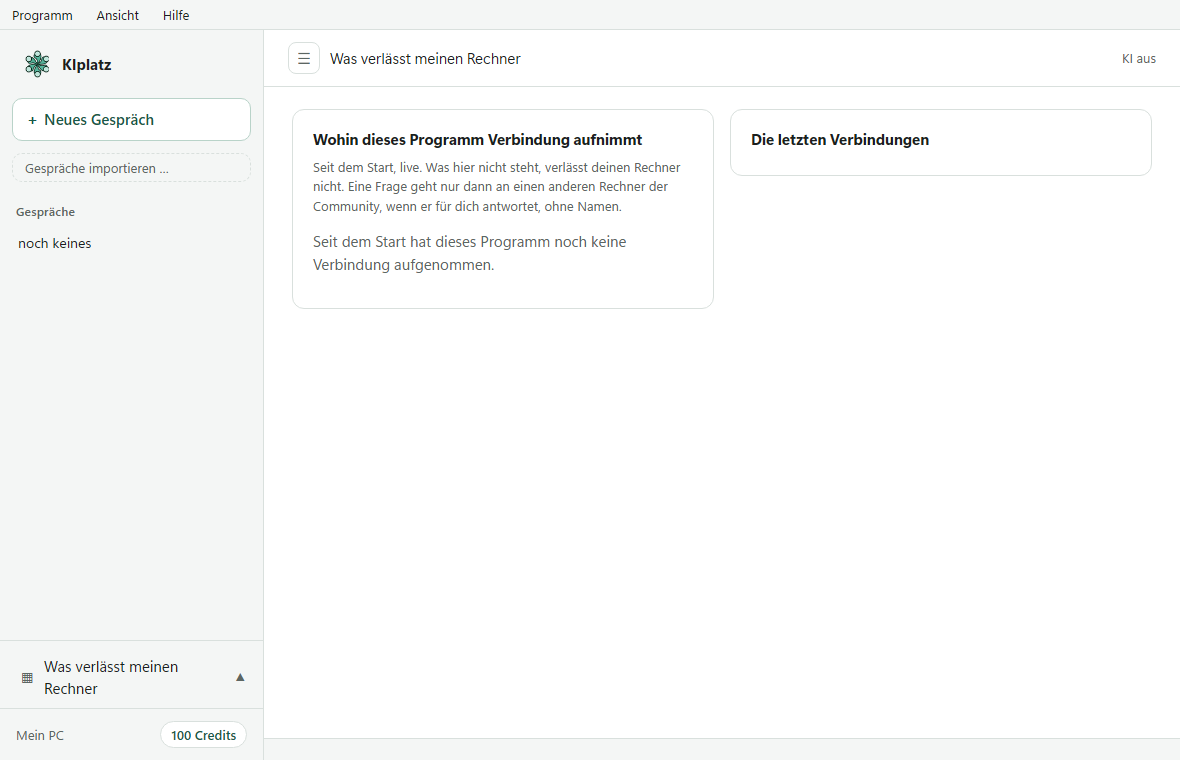This screenshot has height=760, width=1180.
Task: Click the KIplatz app name
Action: point(87,65)
